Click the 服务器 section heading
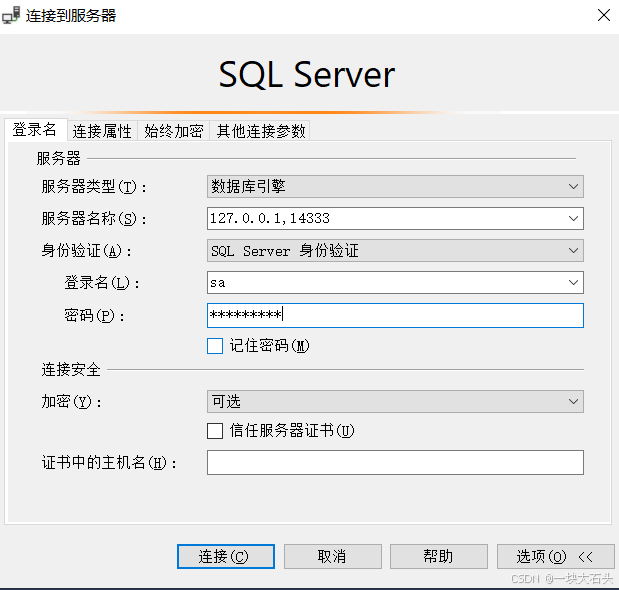The image size is (619, 590). (x=58, y=158)
